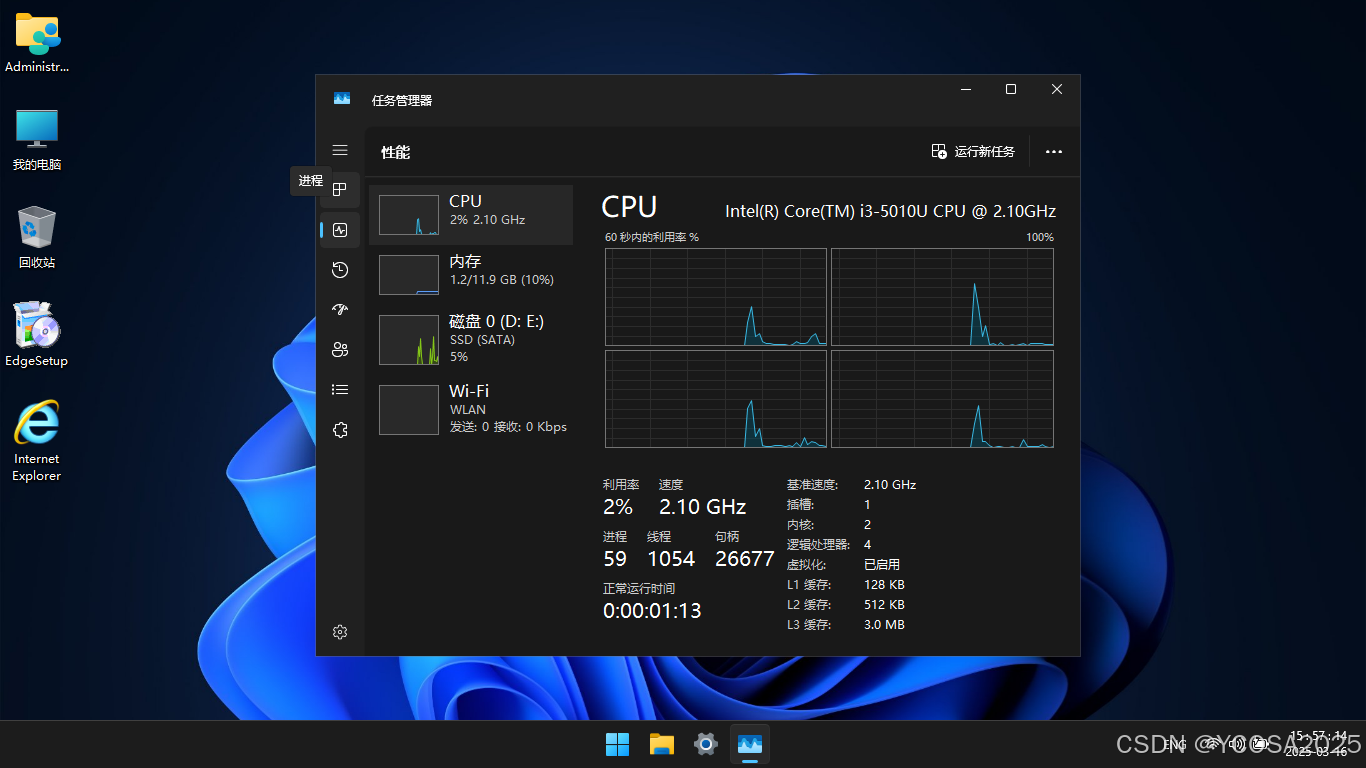Open File Explorer from the taskbar

pos(662,744)
